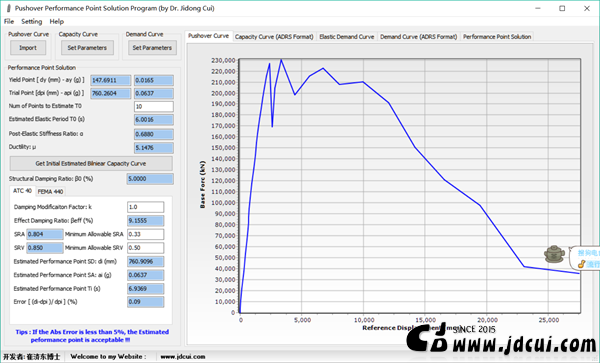
Task: Import a pushover curve
Action: [28, 48]
